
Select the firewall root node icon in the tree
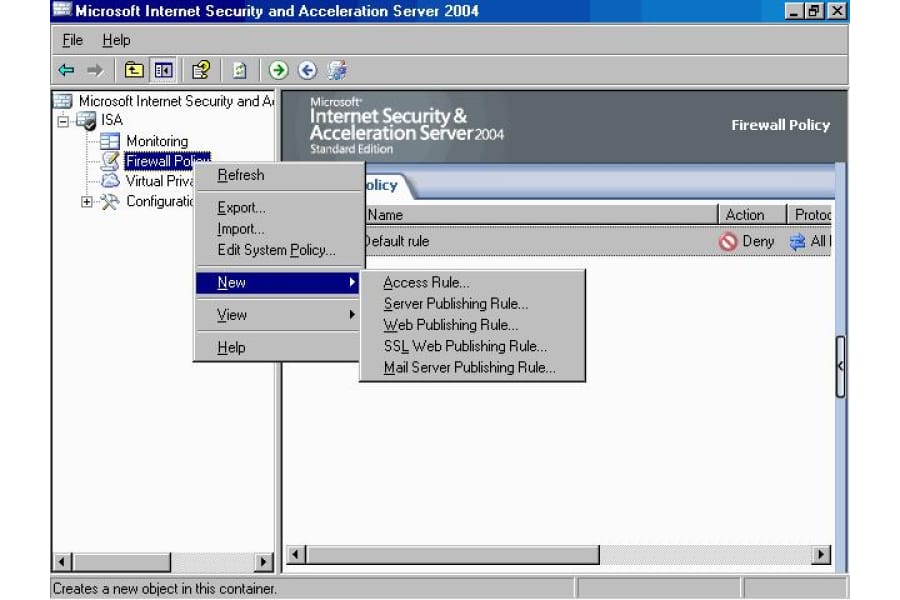(63, 101)
